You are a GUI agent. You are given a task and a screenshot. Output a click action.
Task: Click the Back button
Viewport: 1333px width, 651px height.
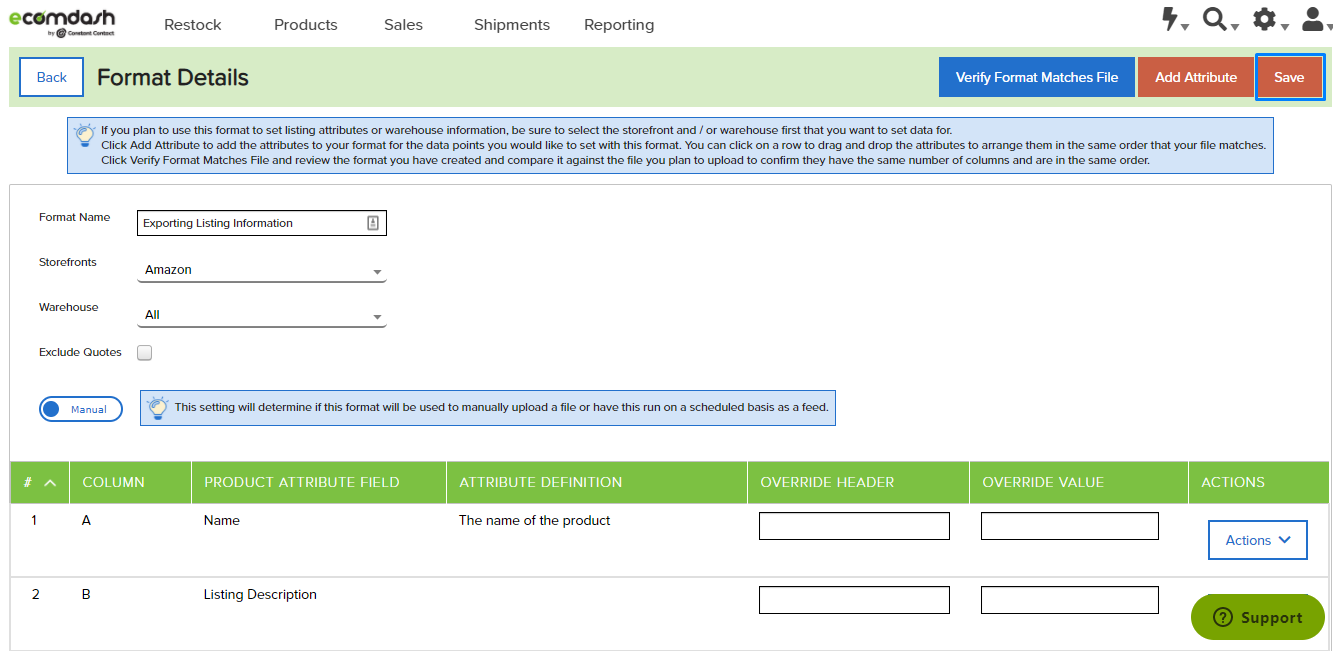[52, 77]
